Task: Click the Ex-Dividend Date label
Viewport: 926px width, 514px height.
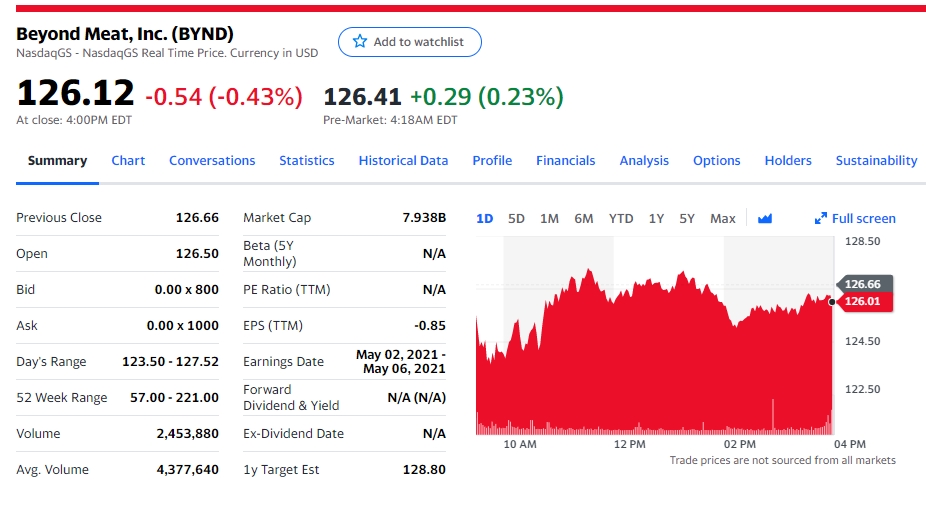Action: (x=294, y=434)
